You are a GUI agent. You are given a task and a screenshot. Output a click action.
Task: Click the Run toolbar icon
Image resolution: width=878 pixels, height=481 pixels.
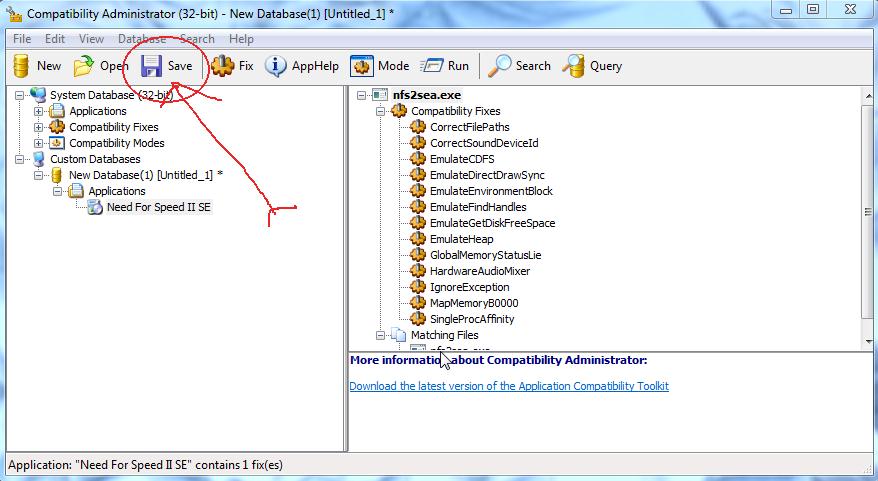coord(431,66)
